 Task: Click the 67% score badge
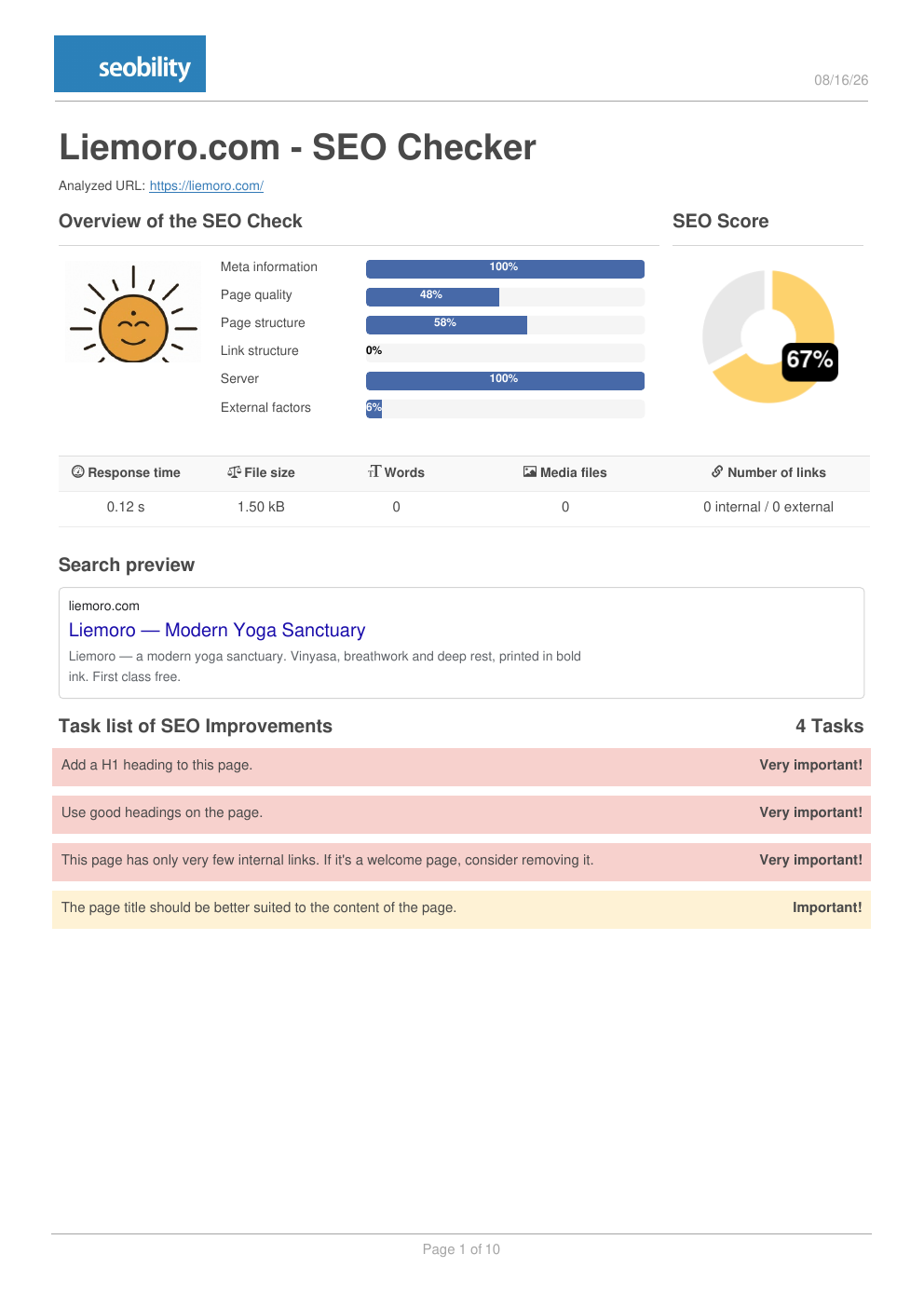click(809, 361)
